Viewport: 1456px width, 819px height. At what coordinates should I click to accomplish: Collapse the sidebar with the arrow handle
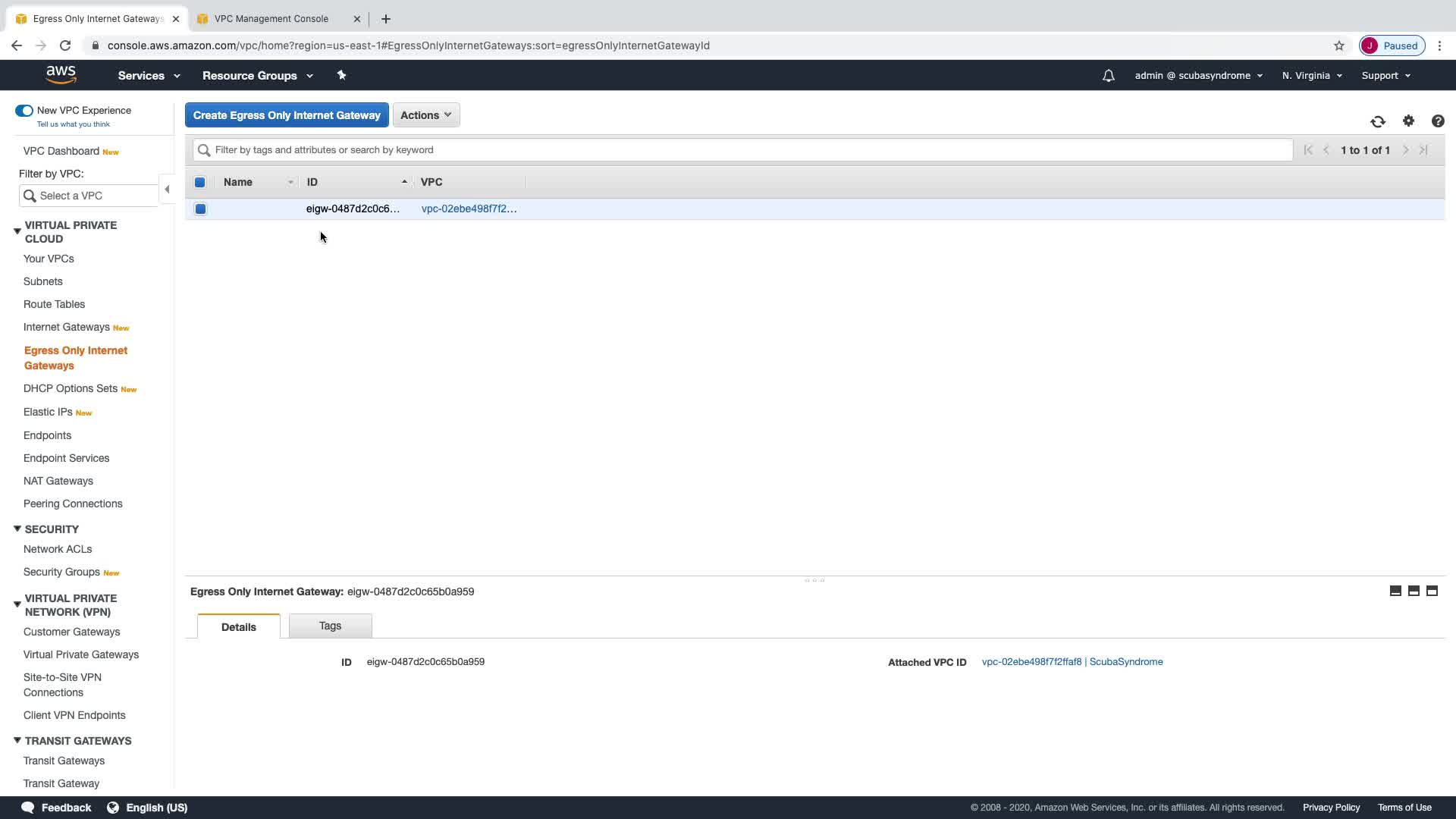coord(167,190)
